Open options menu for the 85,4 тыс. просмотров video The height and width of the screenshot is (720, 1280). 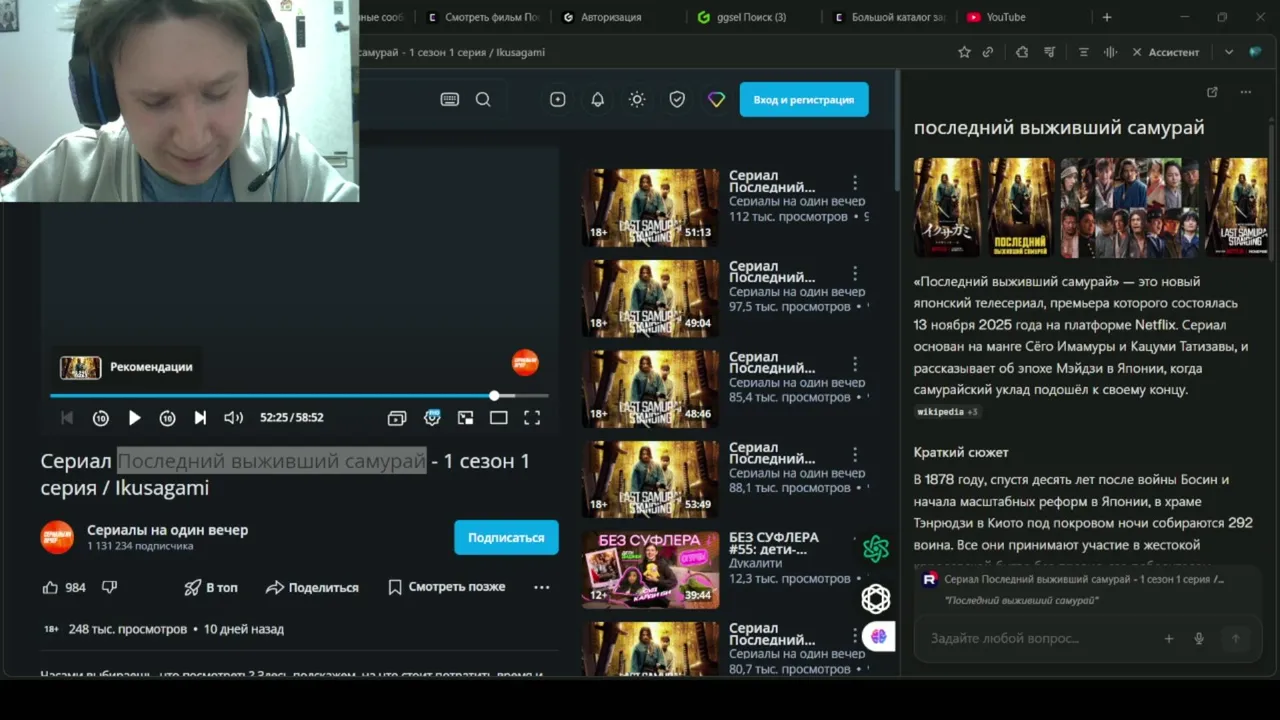(x=855, y=365)
